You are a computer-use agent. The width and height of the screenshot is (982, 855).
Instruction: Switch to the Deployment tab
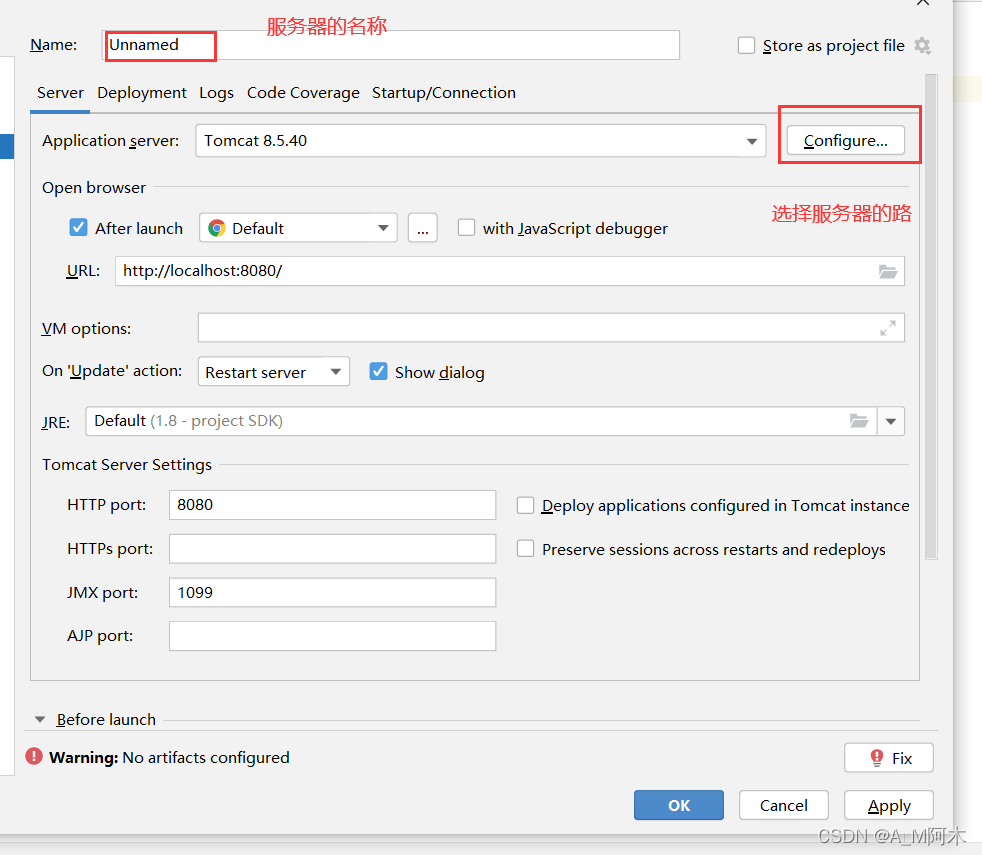click(142, 93)
